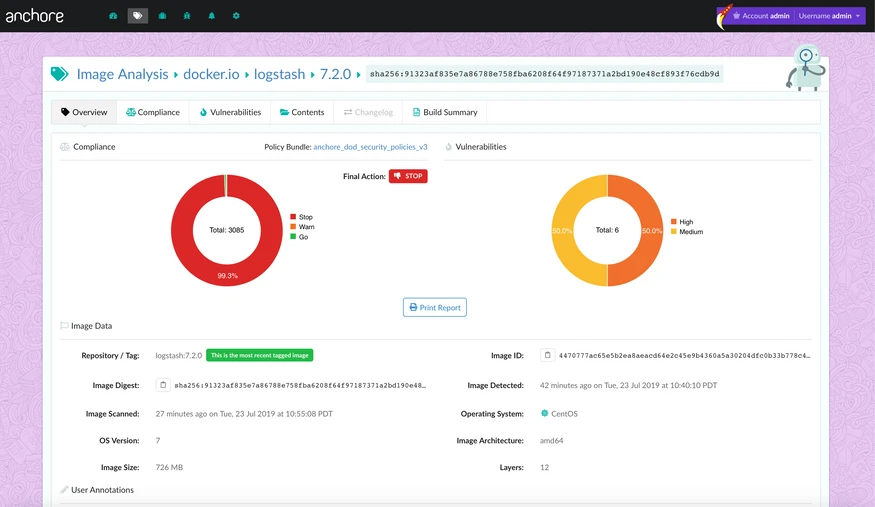
Task: Click the scales icon beside Compliance heading
Action: [x=65, y=147]
